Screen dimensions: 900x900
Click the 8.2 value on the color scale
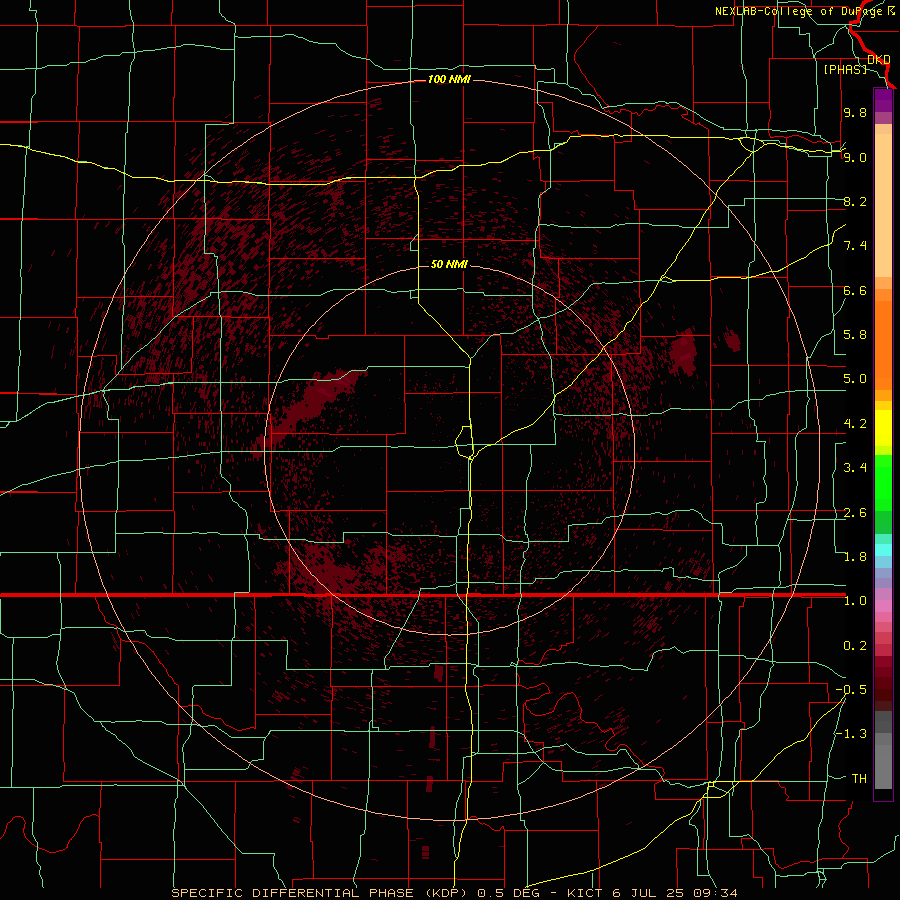[x=855, y=201]
